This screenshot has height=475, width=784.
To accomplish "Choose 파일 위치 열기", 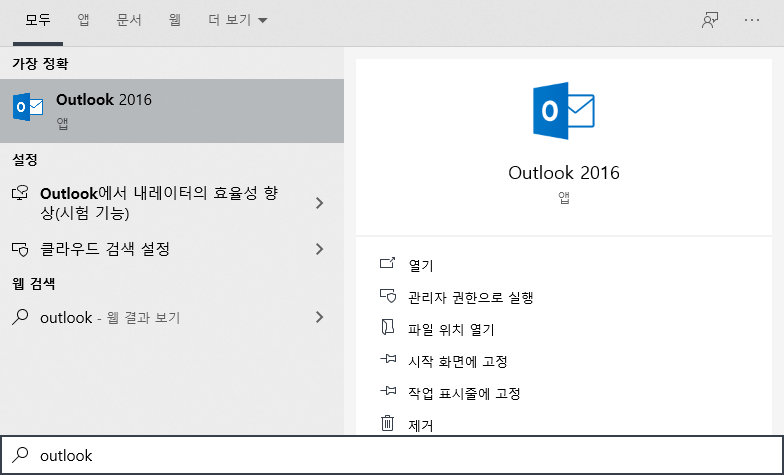I will tap(451, 330).
